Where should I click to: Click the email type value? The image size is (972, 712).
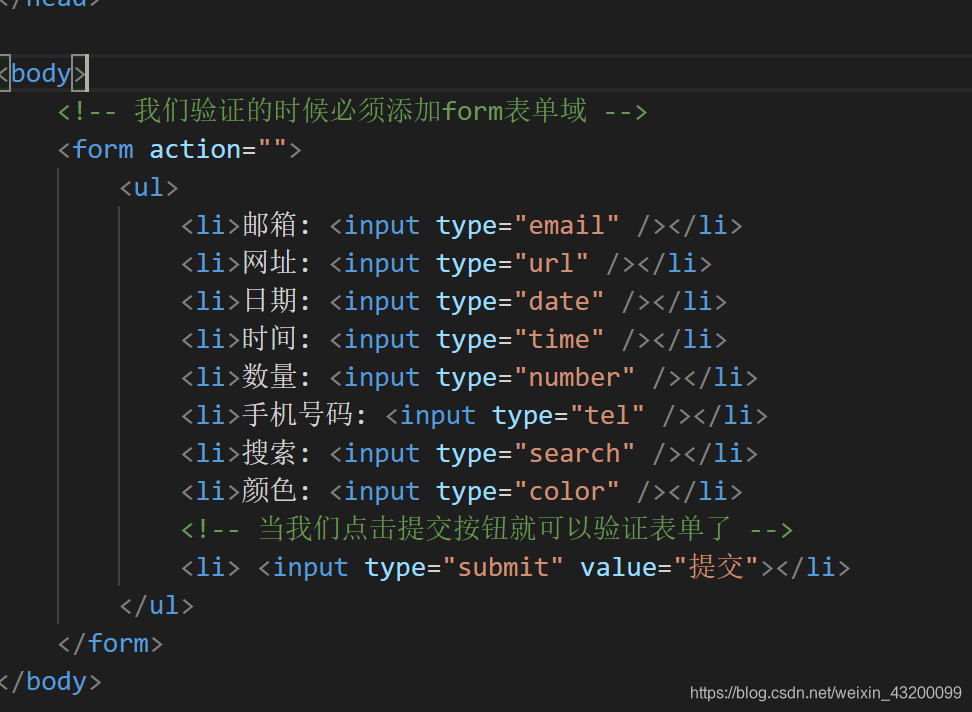(x=566, y=226)
